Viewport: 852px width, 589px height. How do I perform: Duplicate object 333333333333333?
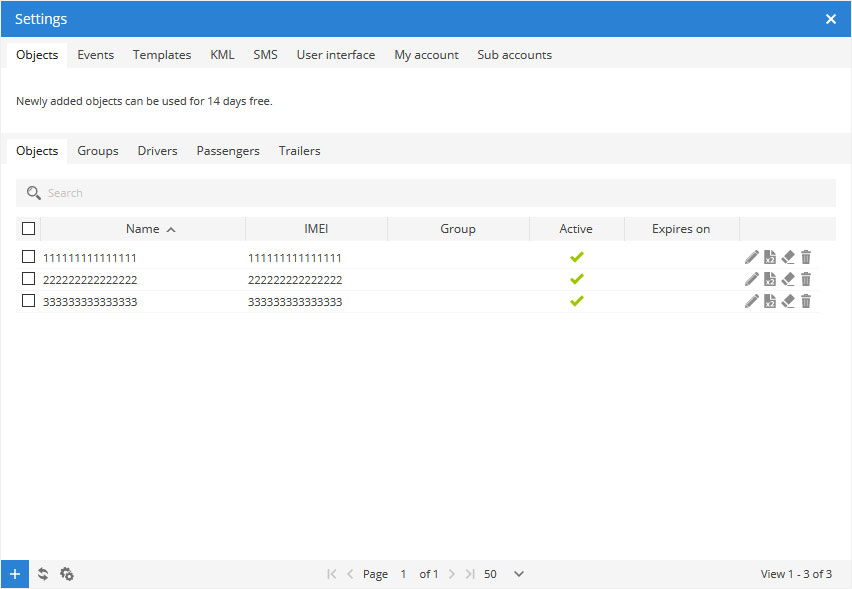coord(769,301)
